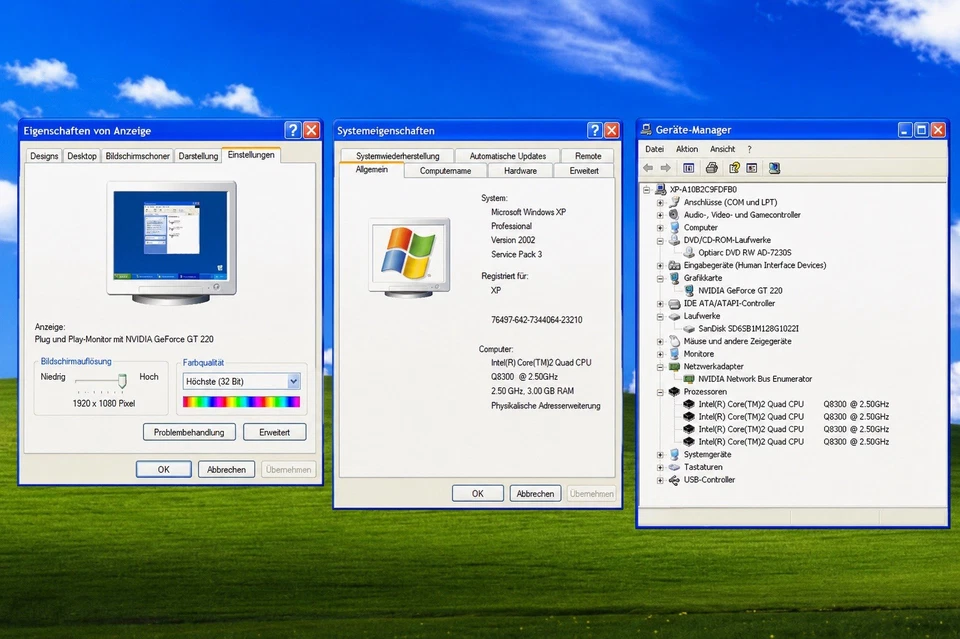Open the Erweitert tab in Systemeigenschaften
The width and height of the screenshot is (960, 639).
[x=584, y=171]
